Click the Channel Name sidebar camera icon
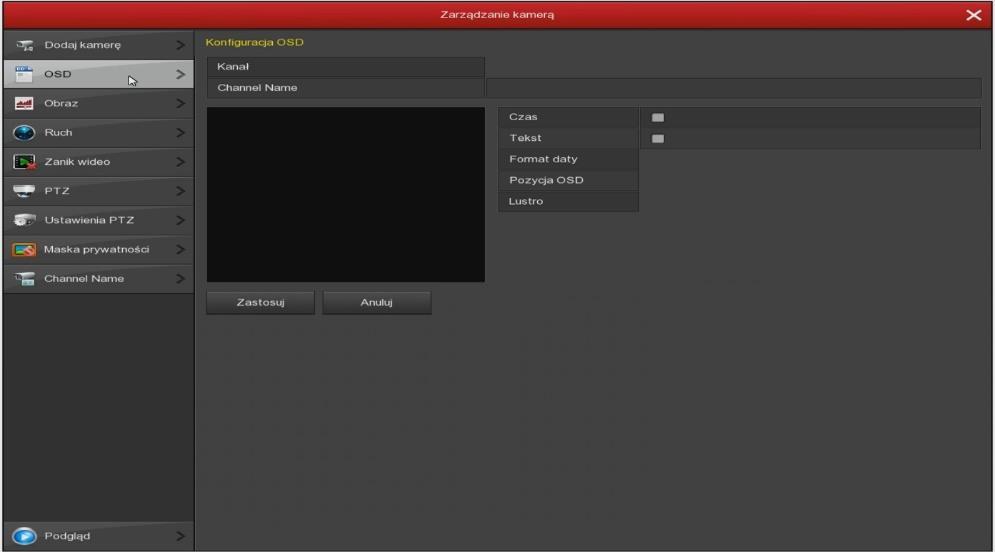 (x=25, y=279)
